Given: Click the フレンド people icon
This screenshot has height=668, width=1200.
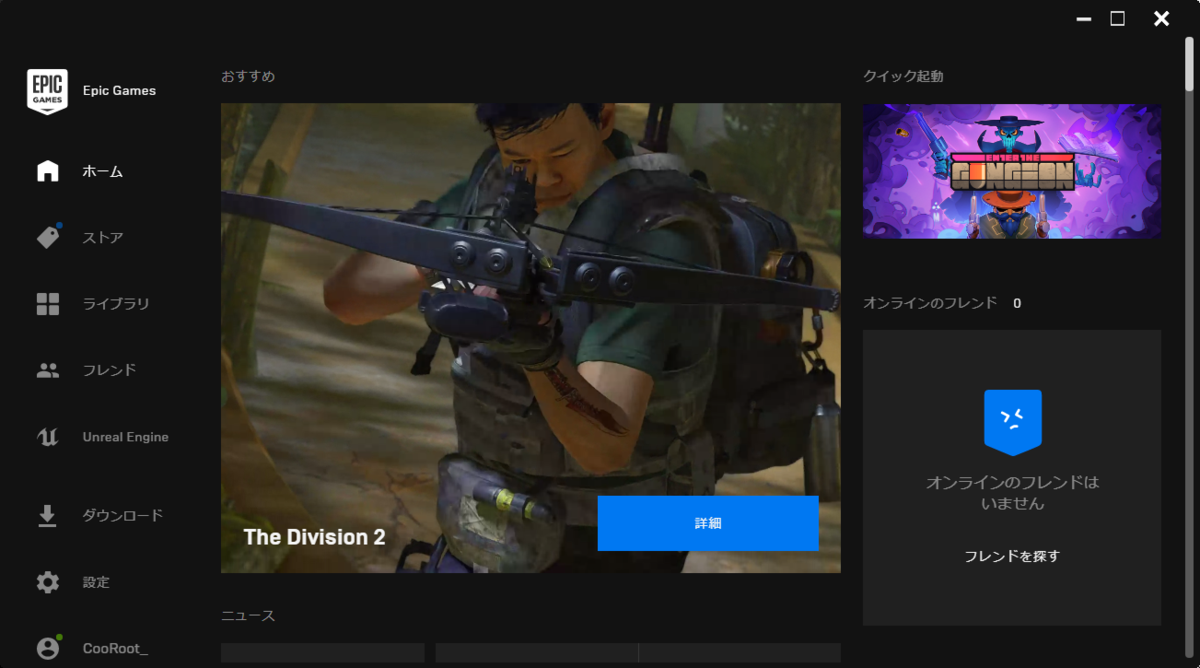Looking at the screenshot, I should 47,370.
